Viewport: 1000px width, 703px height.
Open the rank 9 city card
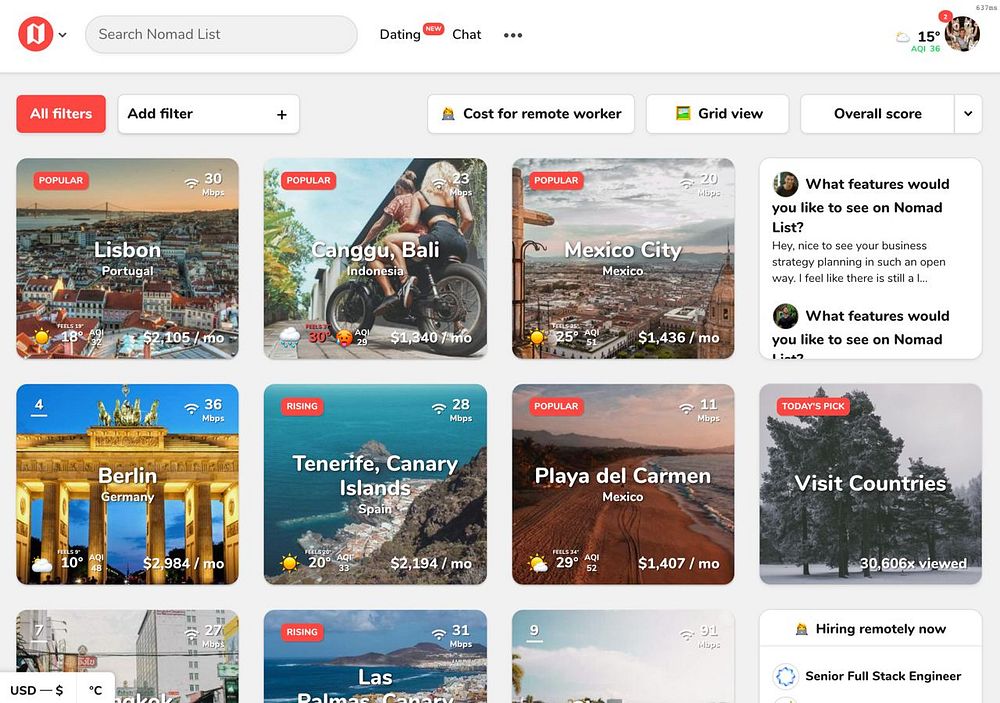pos(623,656)
